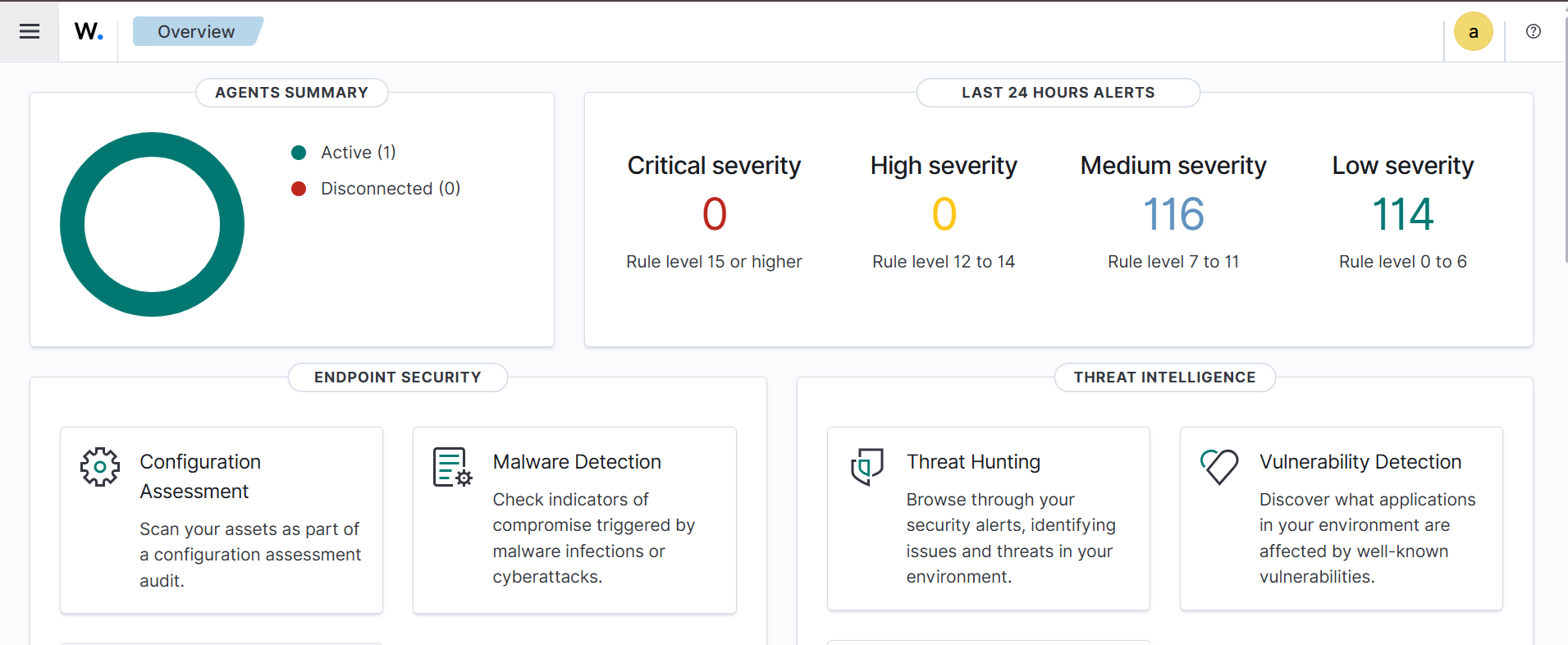Open the 116 Medium severity alerts

(1173, 214)
